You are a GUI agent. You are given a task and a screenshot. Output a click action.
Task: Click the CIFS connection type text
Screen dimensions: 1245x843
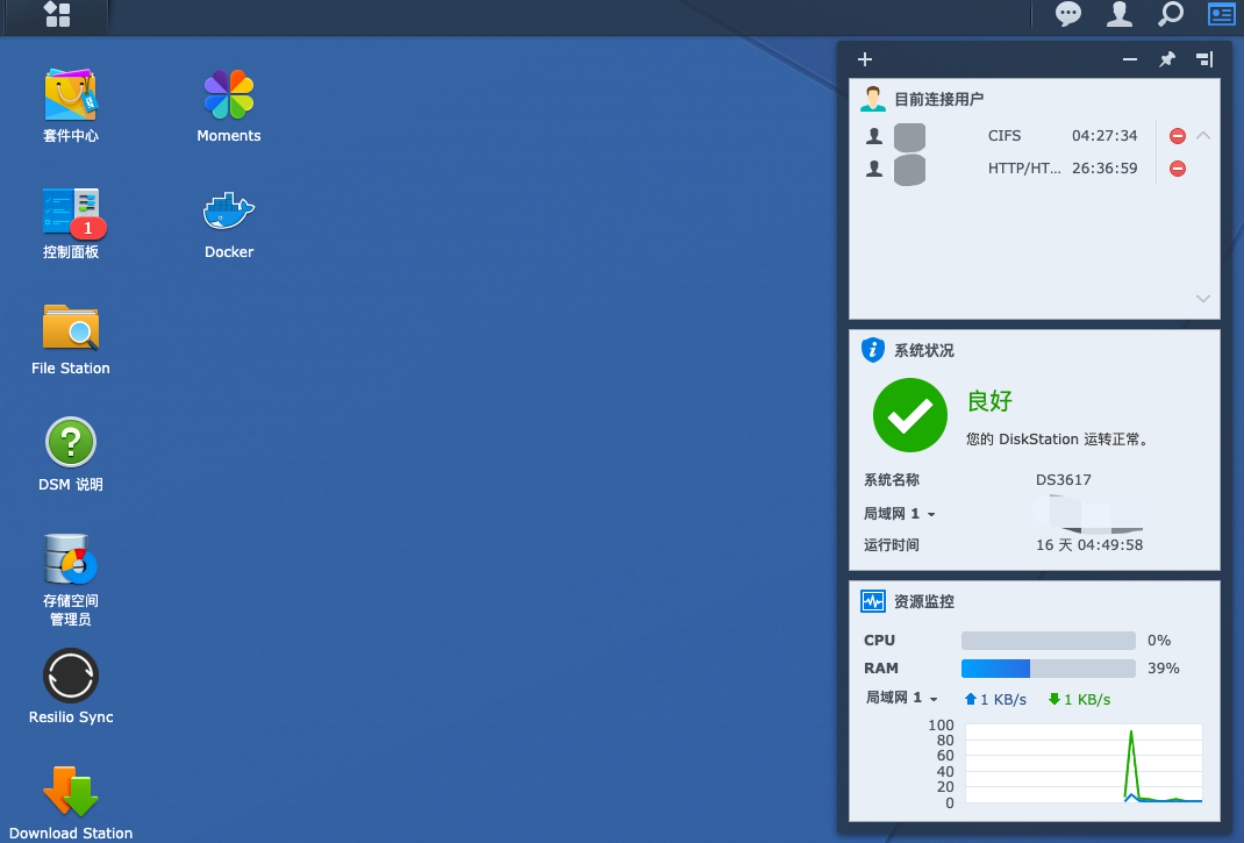pyautogui.click(x=1005, y=136)
